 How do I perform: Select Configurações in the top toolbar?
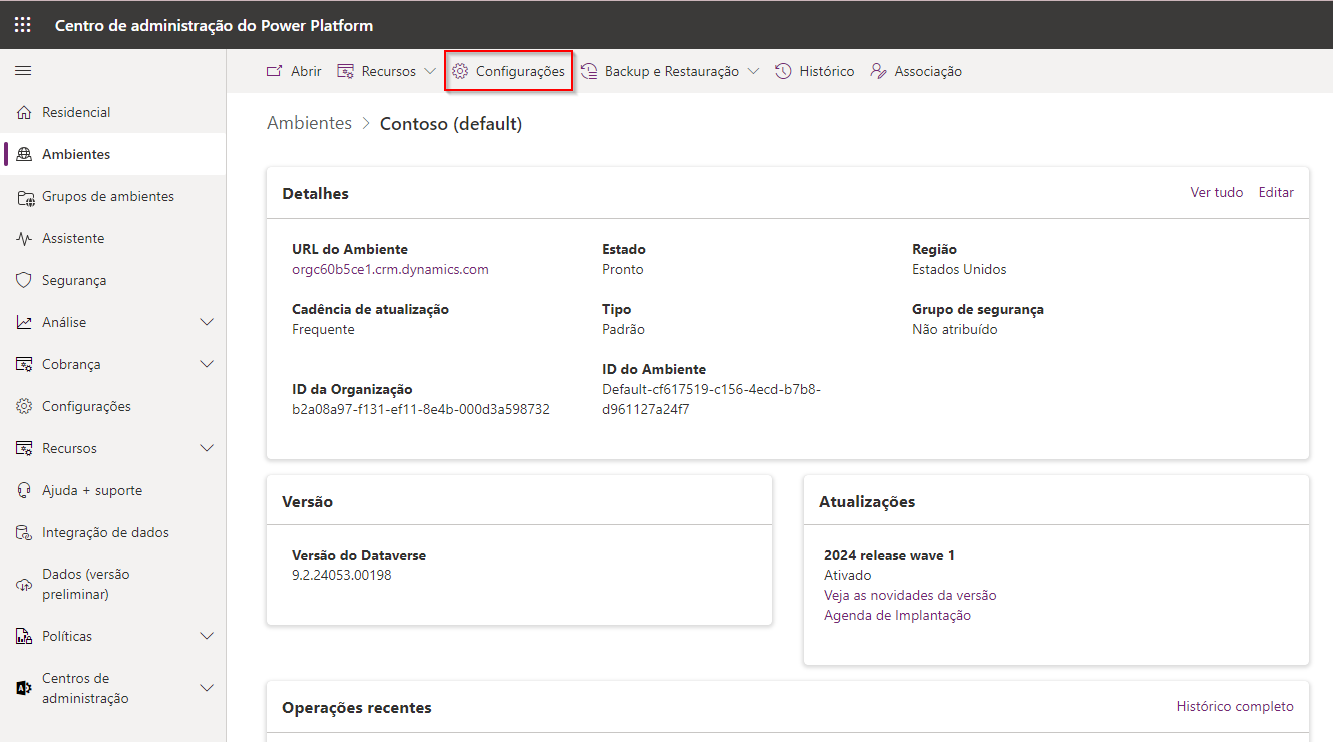509,72
